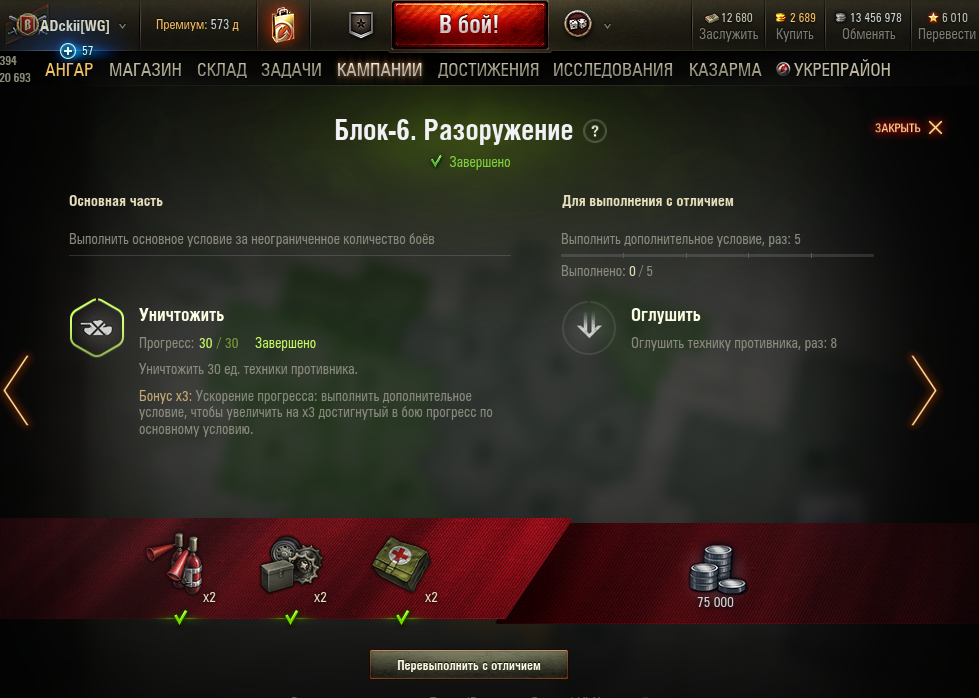Click the 75 000 silver credits reward

coord(716,576)
